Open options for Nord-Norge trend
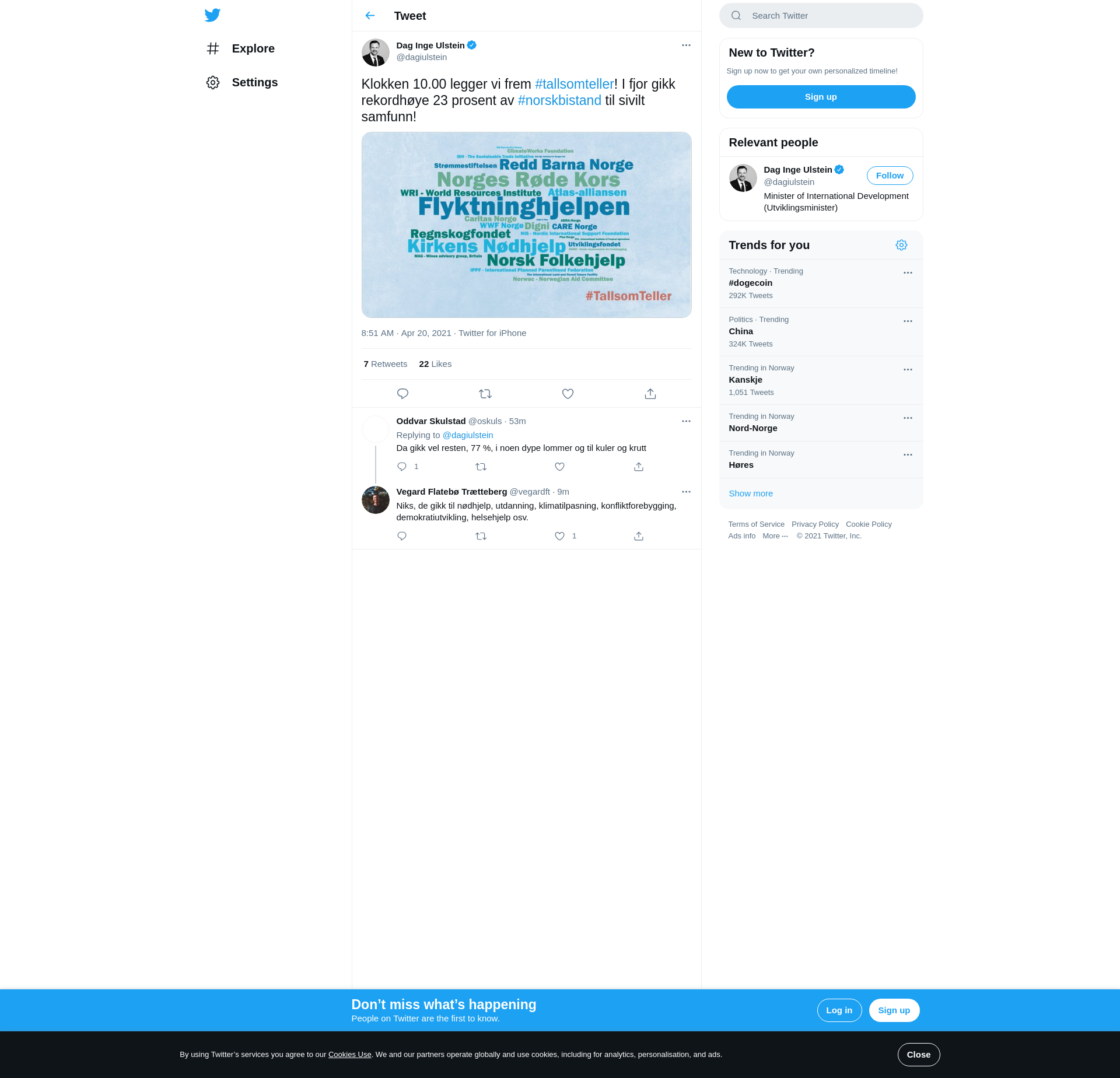Viewport: 1120px width, 1078px height. [908, 418]
